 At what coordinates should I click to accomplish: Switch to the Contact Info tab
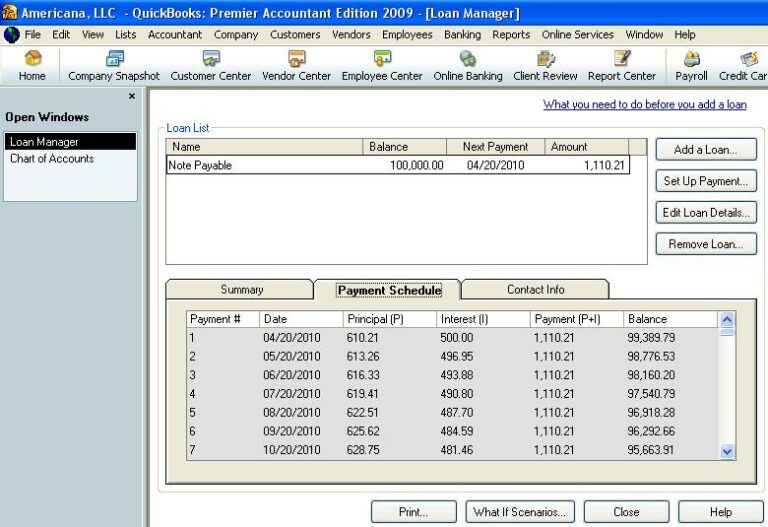[535, 289]
